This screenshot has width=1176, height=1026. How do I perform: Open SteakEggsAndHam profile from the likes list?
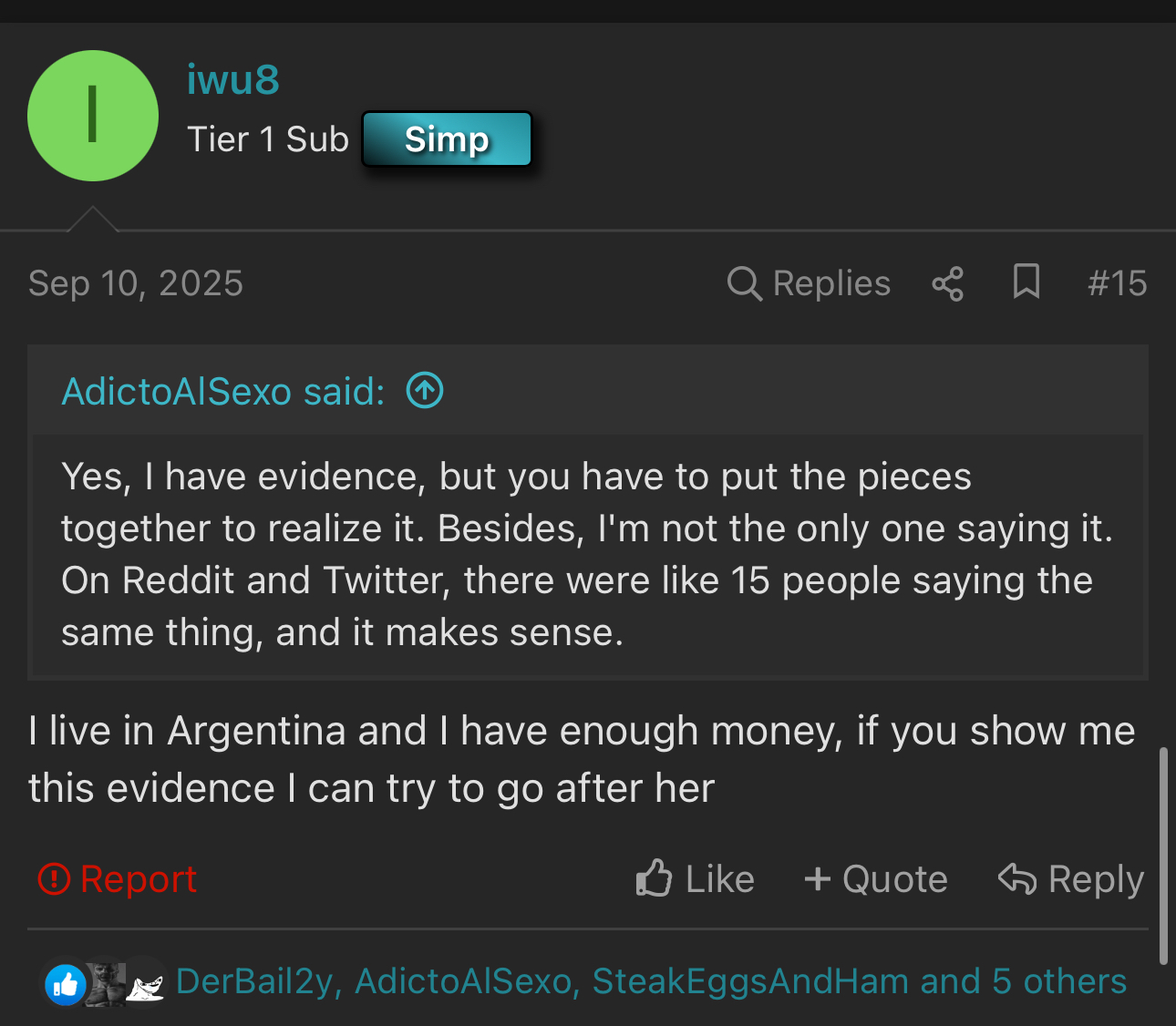[x=750, y=981]
